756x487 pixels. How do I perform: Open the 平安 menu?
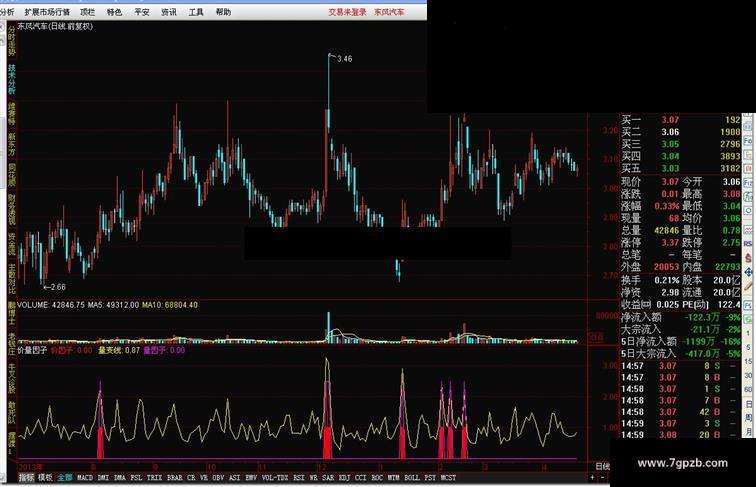pyautogui.click(x=141, y=12)
